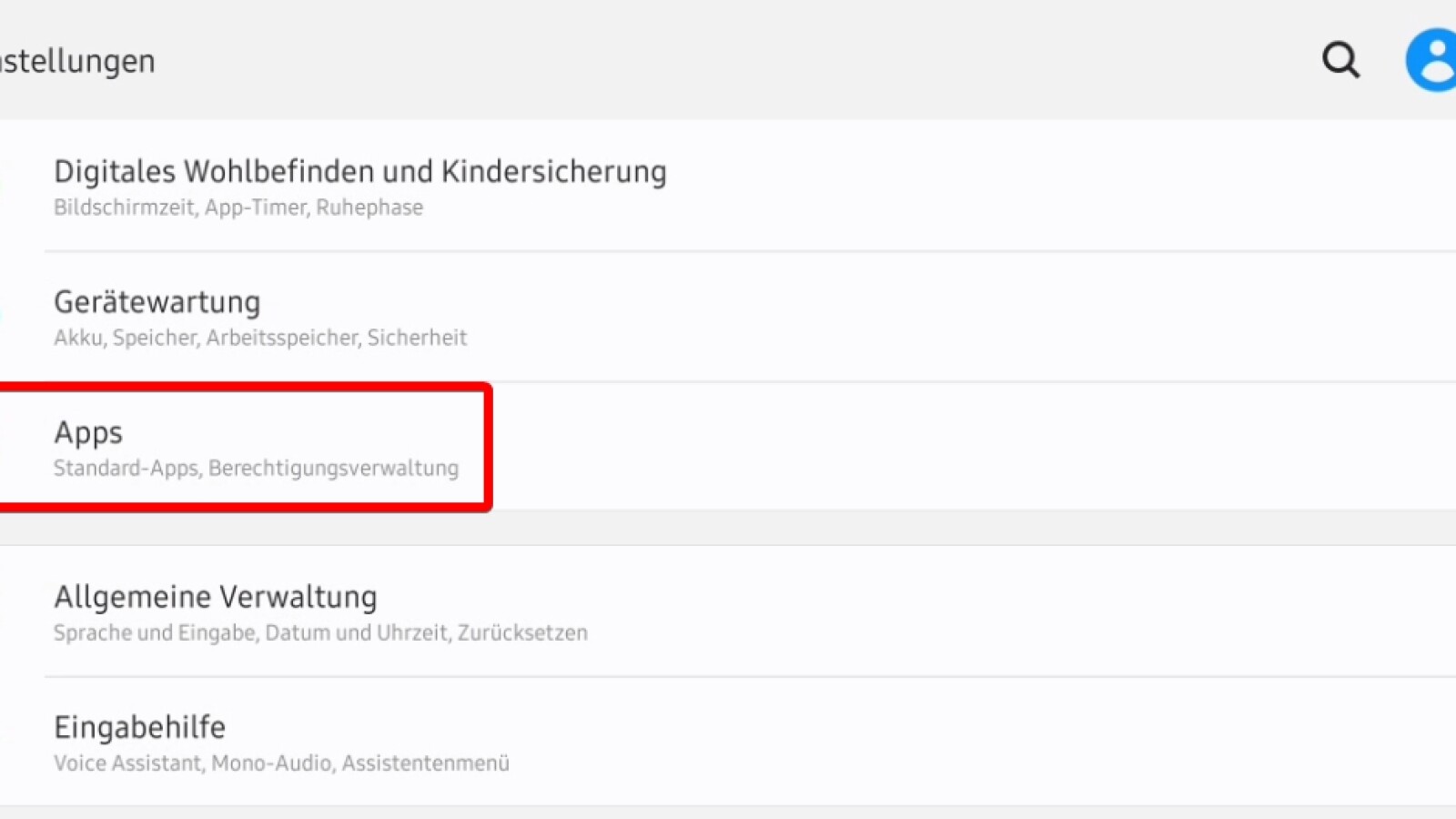Click the Bildschirmzeit subtitle text
Image resolution: width=1456 pixels, height=819 pixels.
tap(124, 207)
